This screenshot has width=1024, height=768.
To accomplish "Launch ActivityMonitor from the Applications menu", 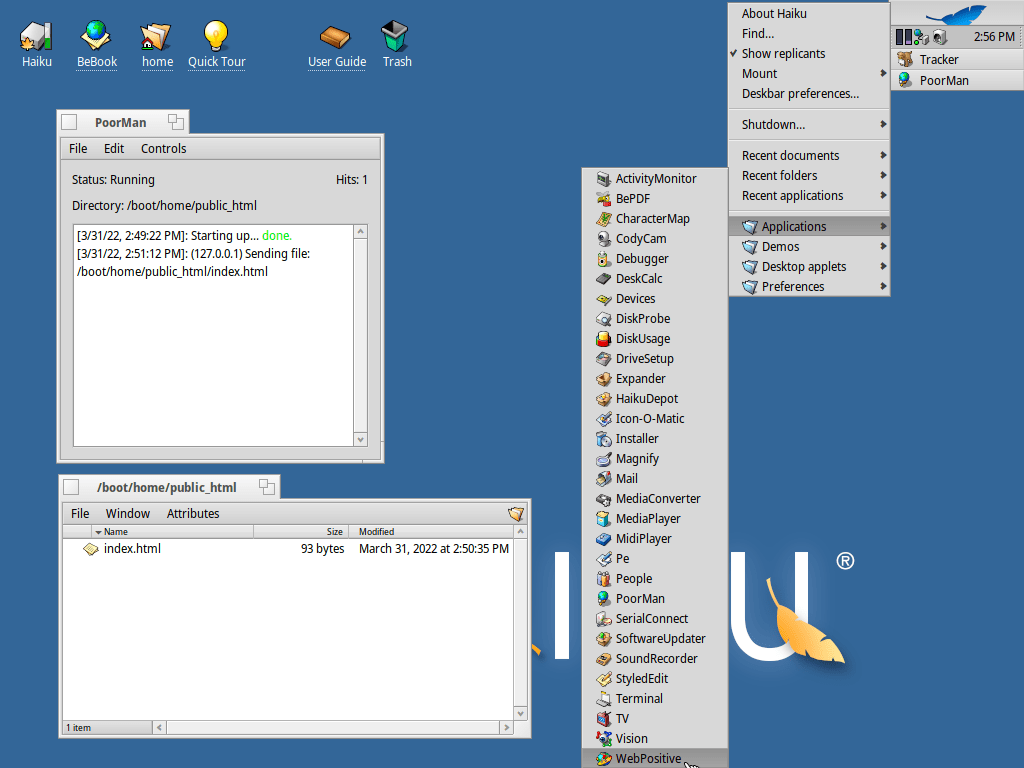I will (655, 178).
